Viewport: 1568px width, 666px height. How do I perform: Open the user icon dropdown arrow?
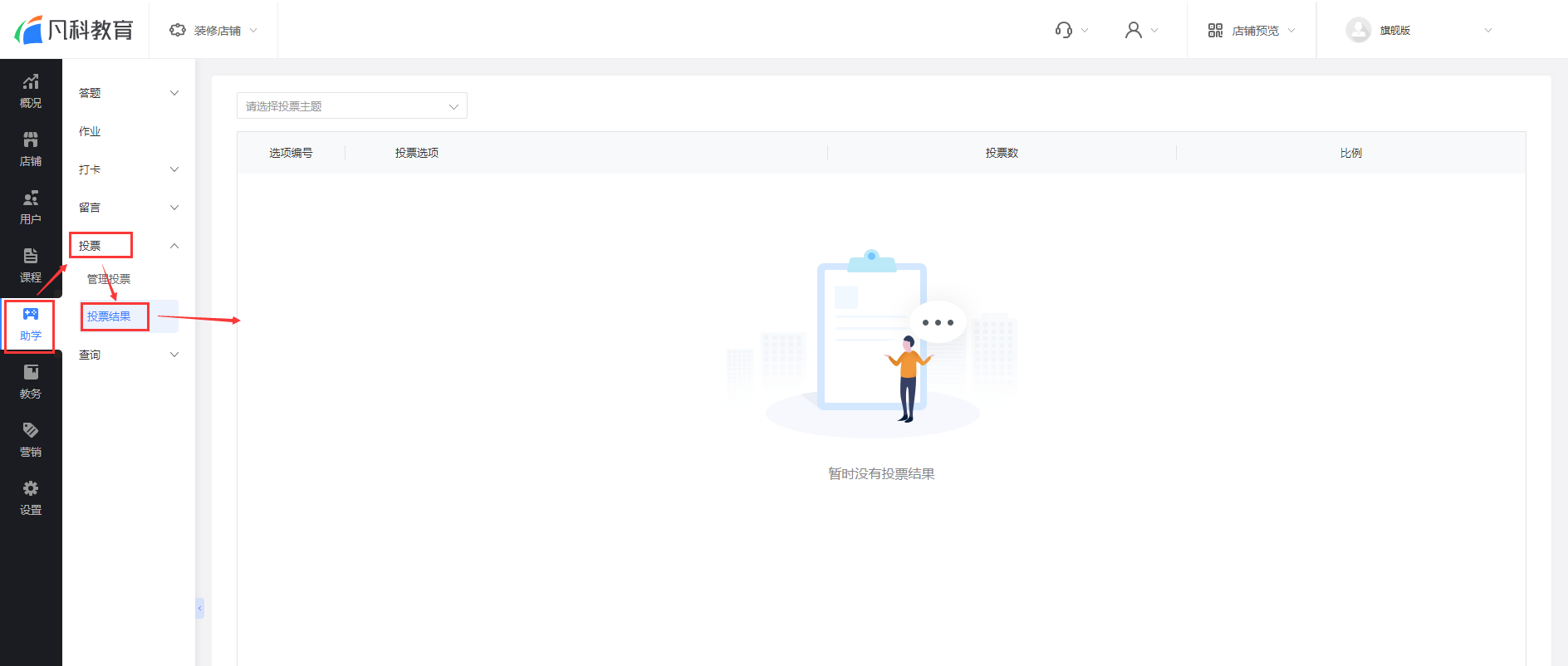point(1154,31)
